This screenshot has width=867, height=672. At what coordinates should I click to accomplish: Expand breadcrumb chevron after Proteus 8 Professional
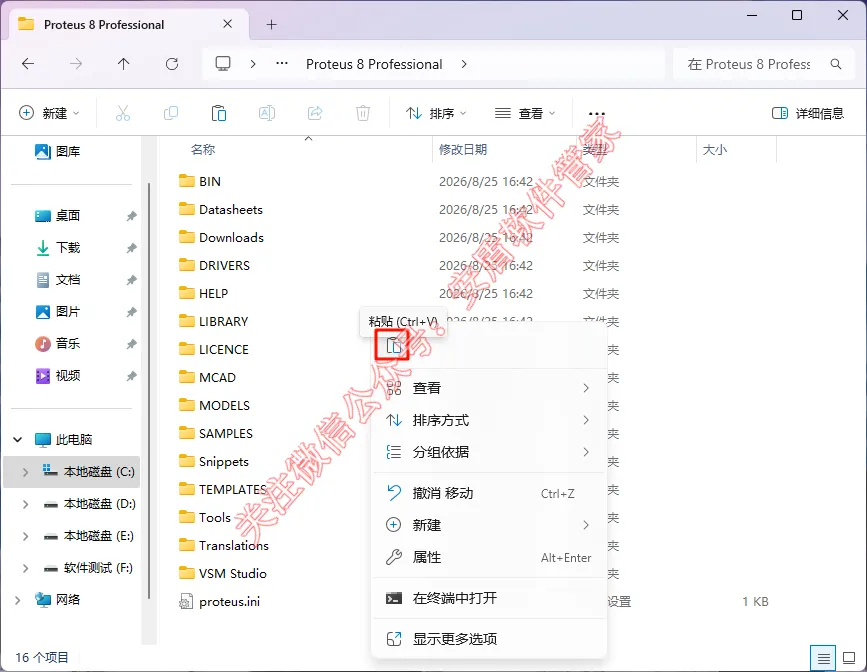point(464,64)
